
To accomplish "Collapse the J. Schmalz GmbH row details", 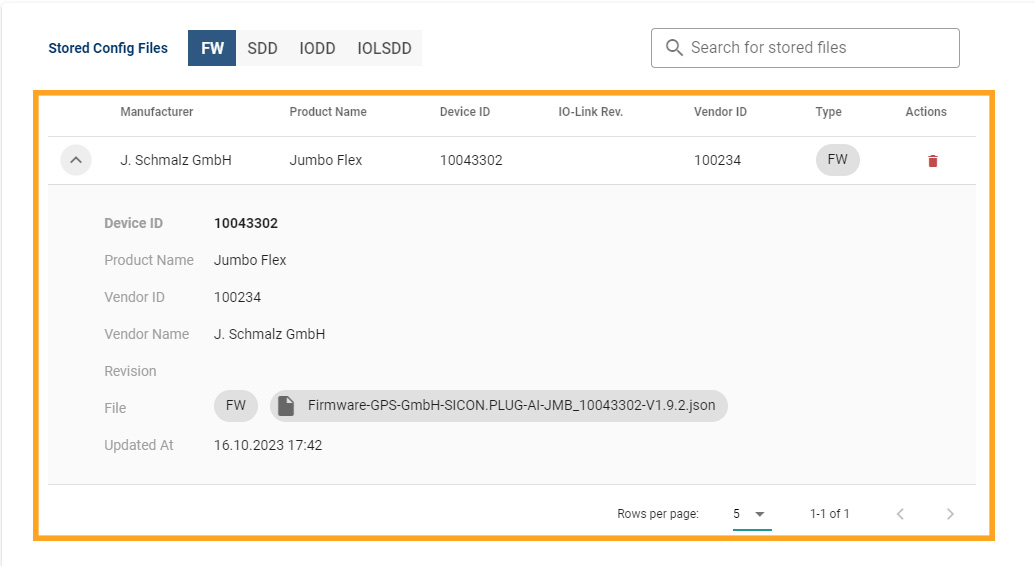I will click(76, 160).
